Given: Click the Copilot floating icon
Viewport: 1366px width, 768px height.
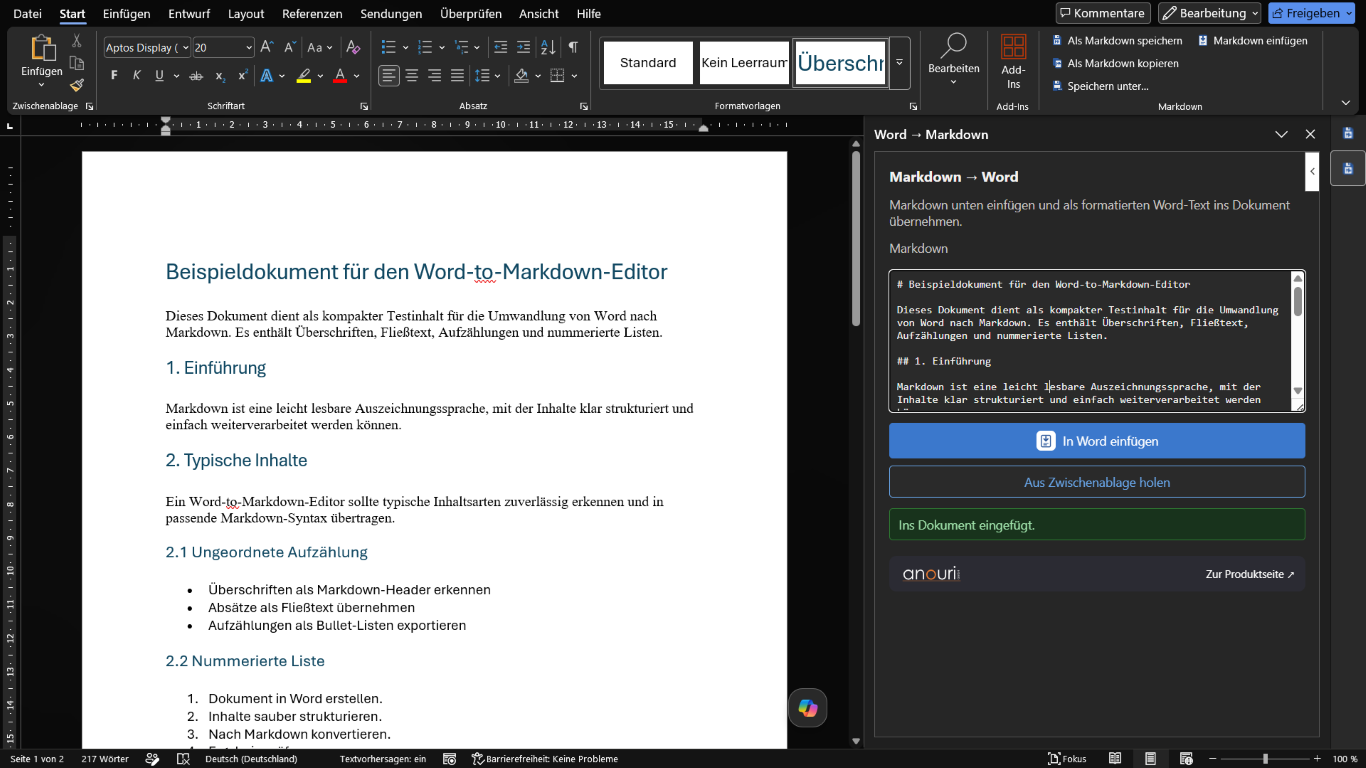Looking at the screenshot, I should click(x=807, y=709).
